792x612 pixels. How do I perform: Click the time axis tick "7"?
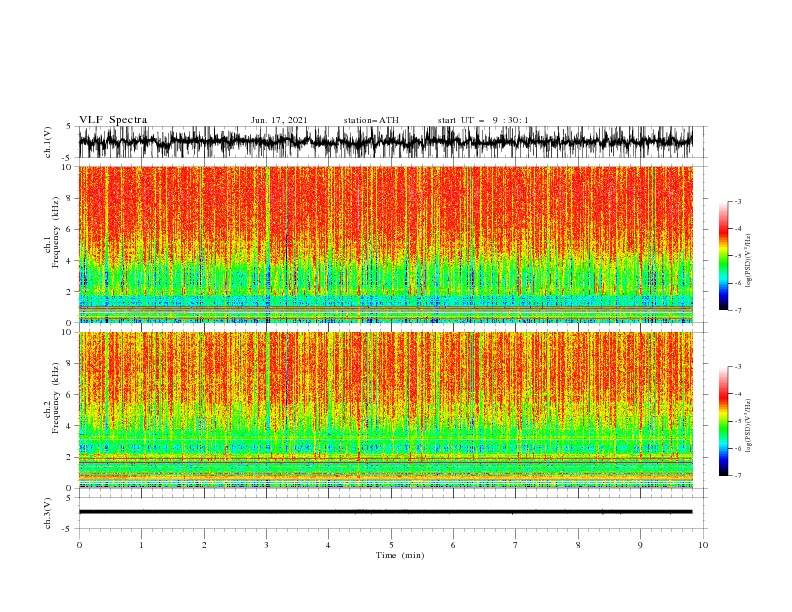pyautogui.click(x=516, y=545)
